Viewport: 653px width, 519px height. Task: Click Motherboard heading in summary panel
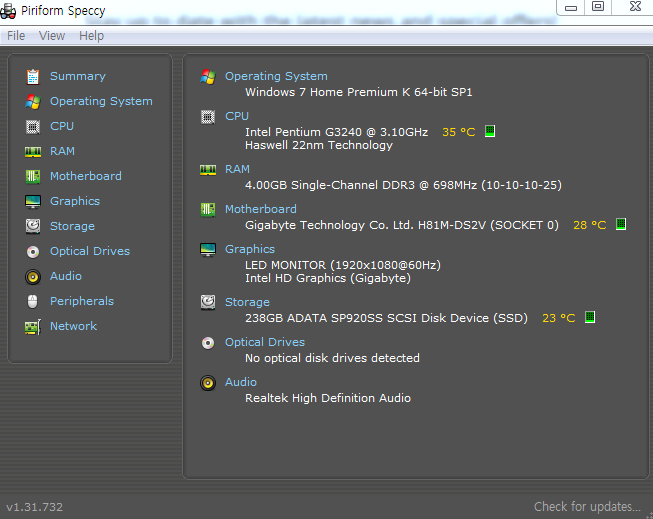[261, 209]
